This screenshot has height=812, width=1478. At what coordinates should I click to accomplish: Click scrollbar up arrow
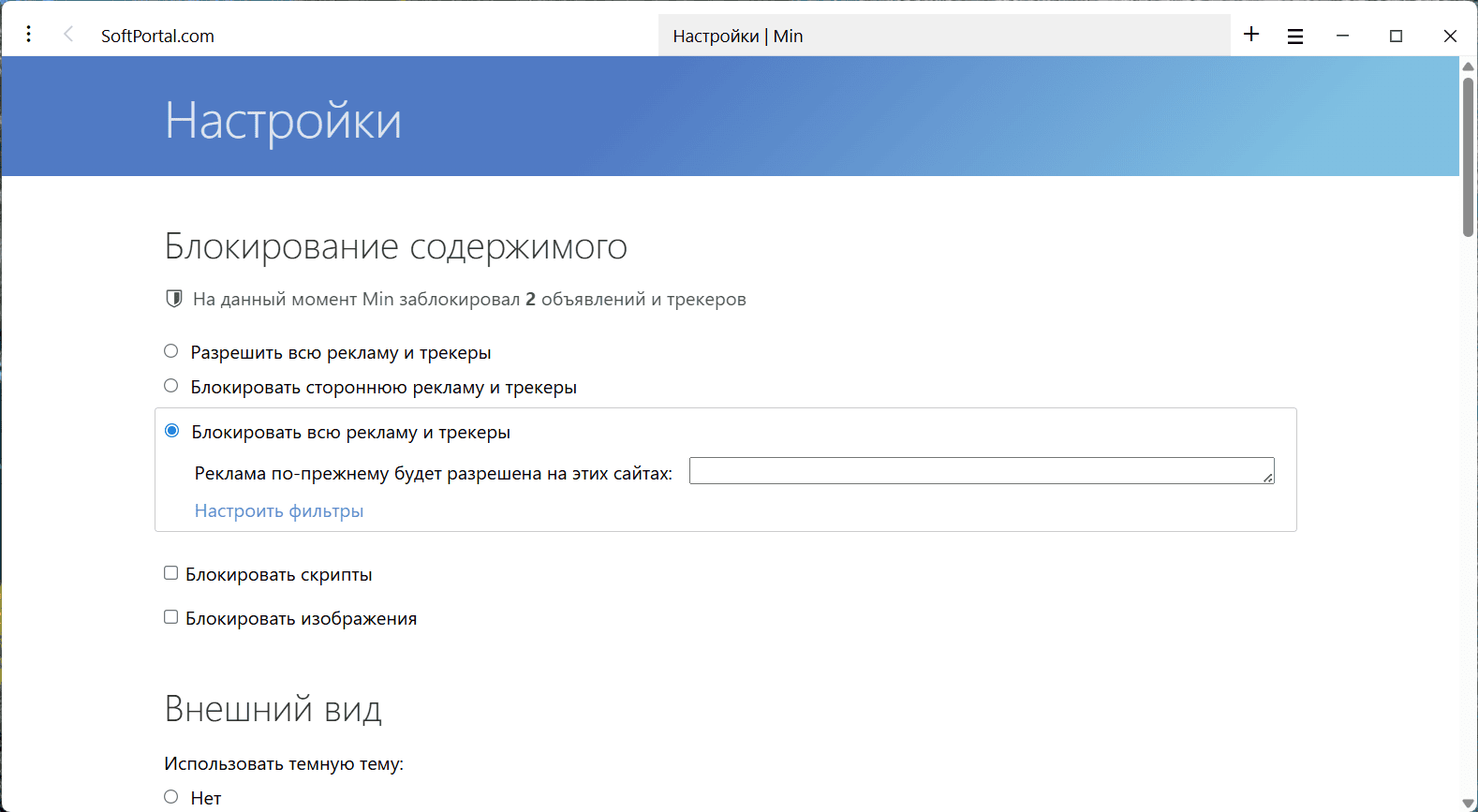coord(1469,66)
